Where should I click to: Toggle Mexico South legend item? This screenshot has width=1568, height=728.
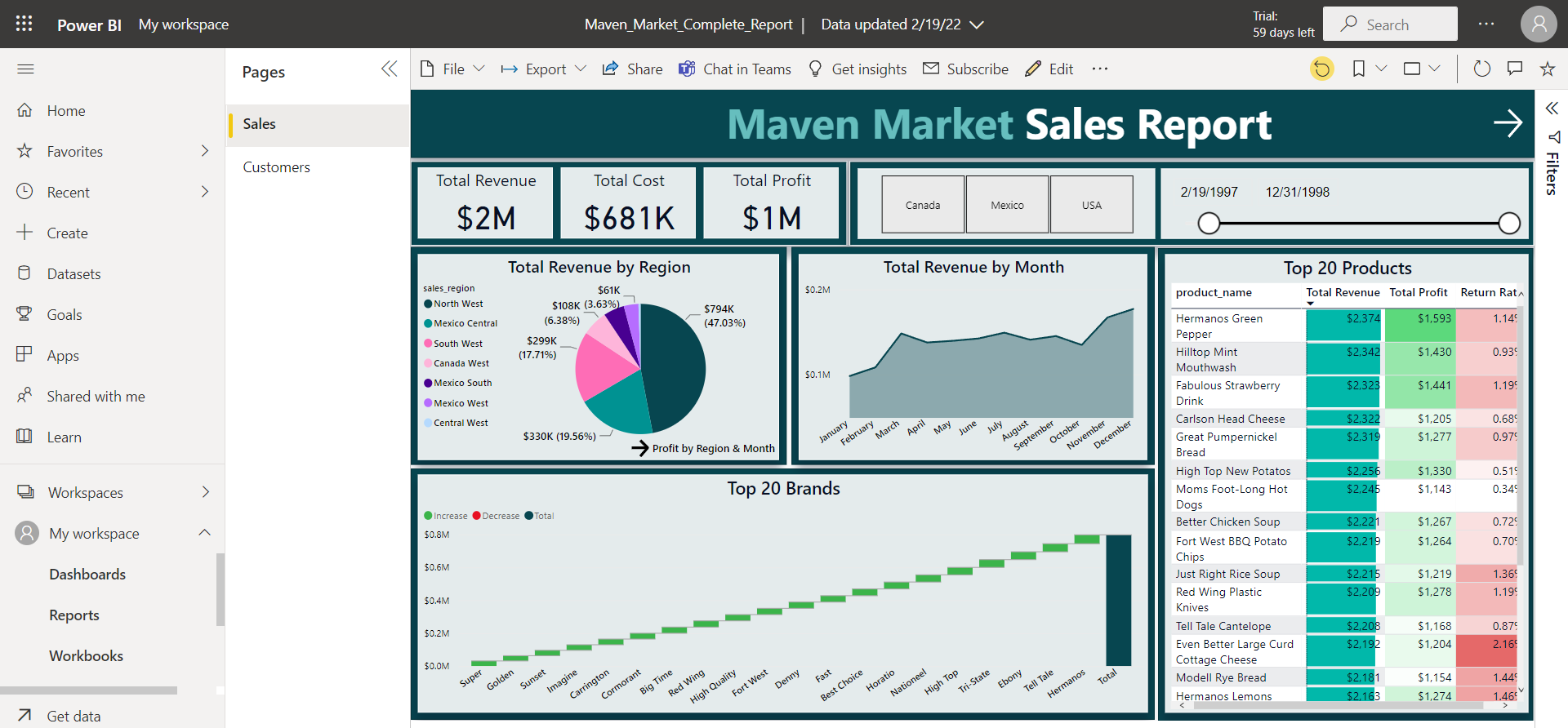pyautogui.click(x=458, y=383)
